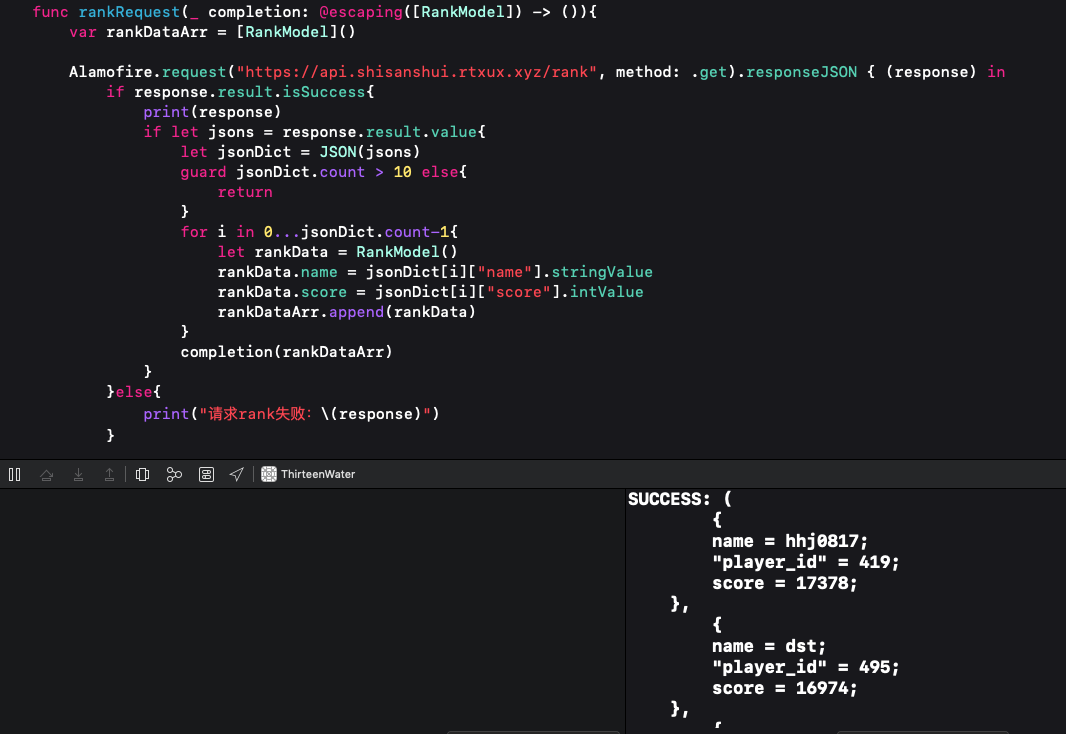Image resolution: width=1066 pixels, height=734 pixels.
Task: Click the guard keyword
Action: [x=203, y=172]
